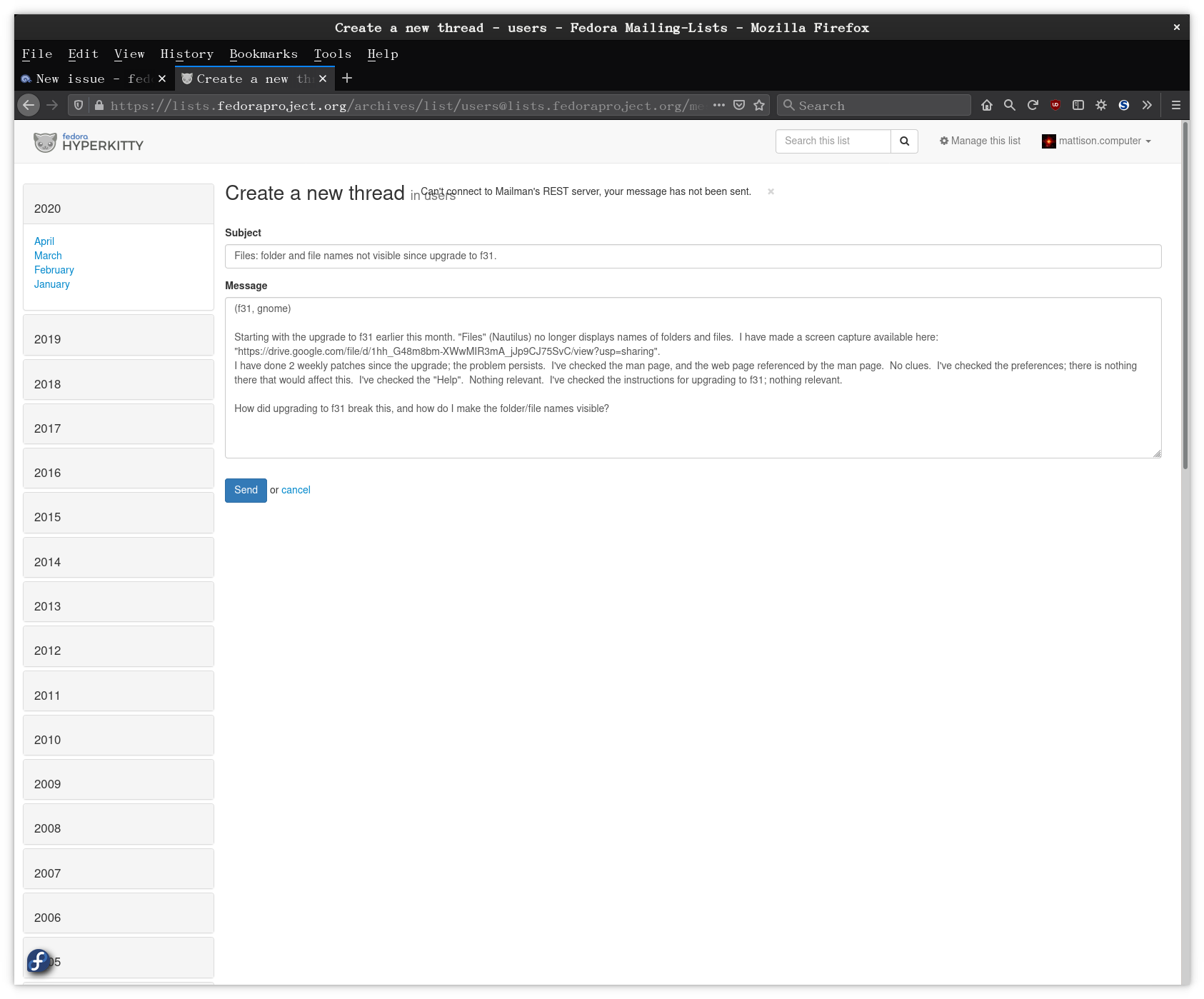Show more toolbar tools via double chevron
Screen dimensions: 1204x999
pyautogui.click(x=1147, y=105)
